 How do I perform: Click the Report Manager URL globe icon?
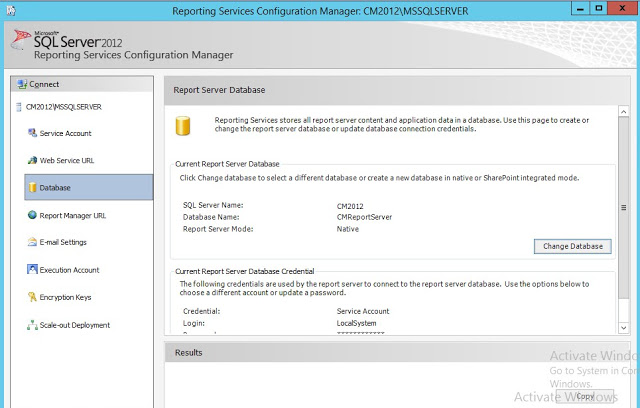pos(32,215)
